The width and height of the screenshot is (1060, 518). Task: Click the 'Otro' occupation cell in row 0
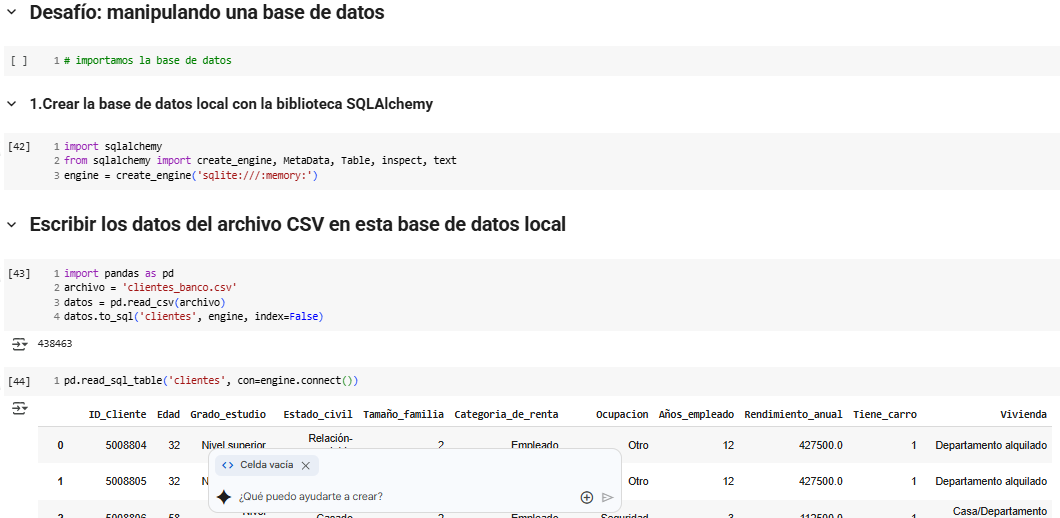638,445
